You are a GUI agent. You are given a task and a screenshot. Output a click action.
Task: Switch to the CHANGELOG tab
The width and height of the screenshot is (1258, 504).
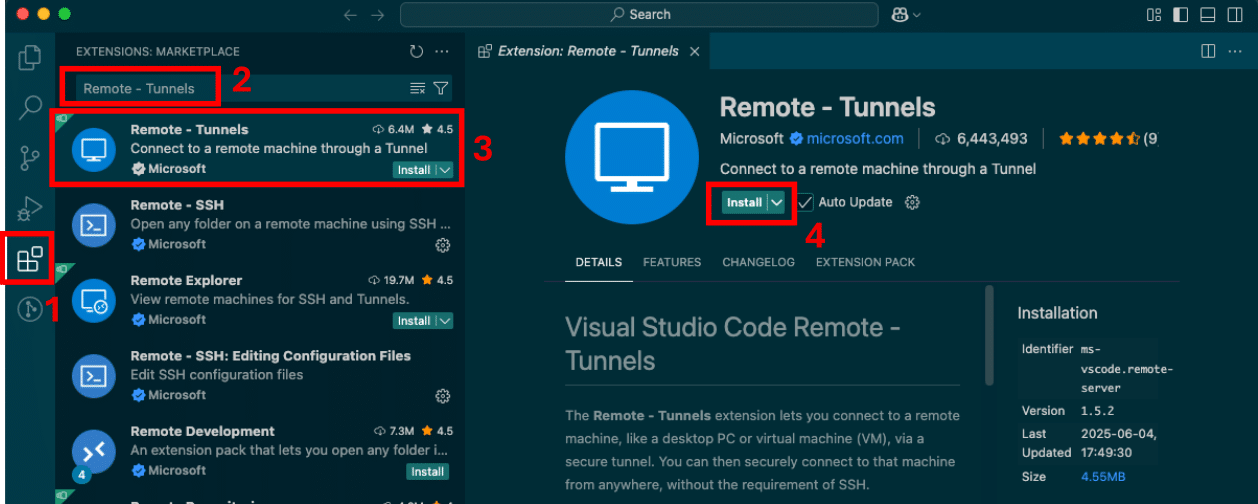758,262
